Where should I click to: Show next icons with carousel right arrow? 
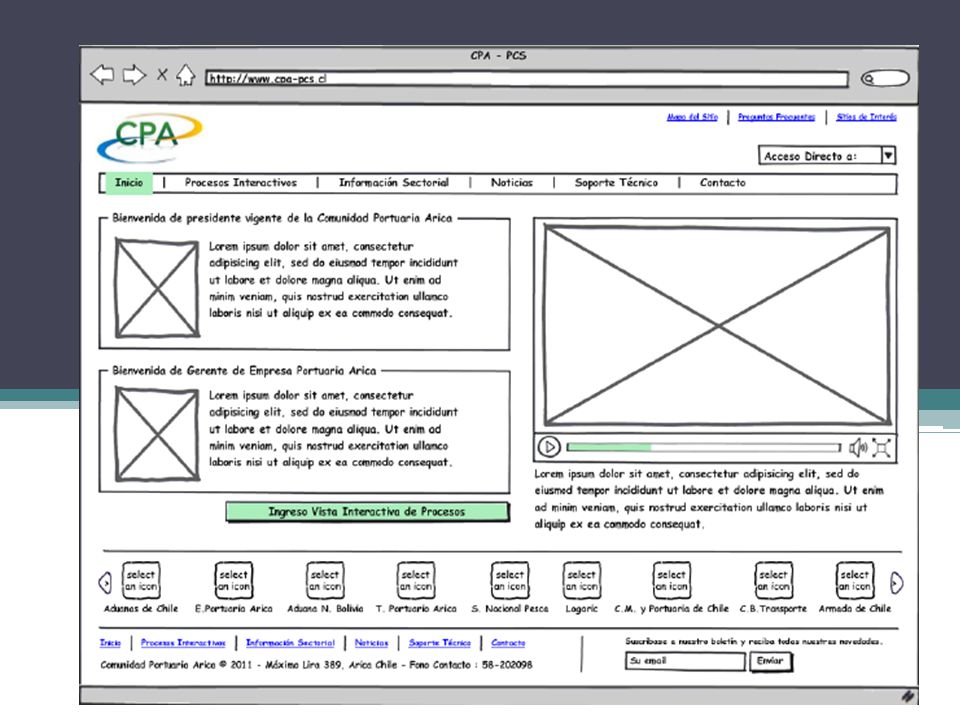[x=896, y=583]
